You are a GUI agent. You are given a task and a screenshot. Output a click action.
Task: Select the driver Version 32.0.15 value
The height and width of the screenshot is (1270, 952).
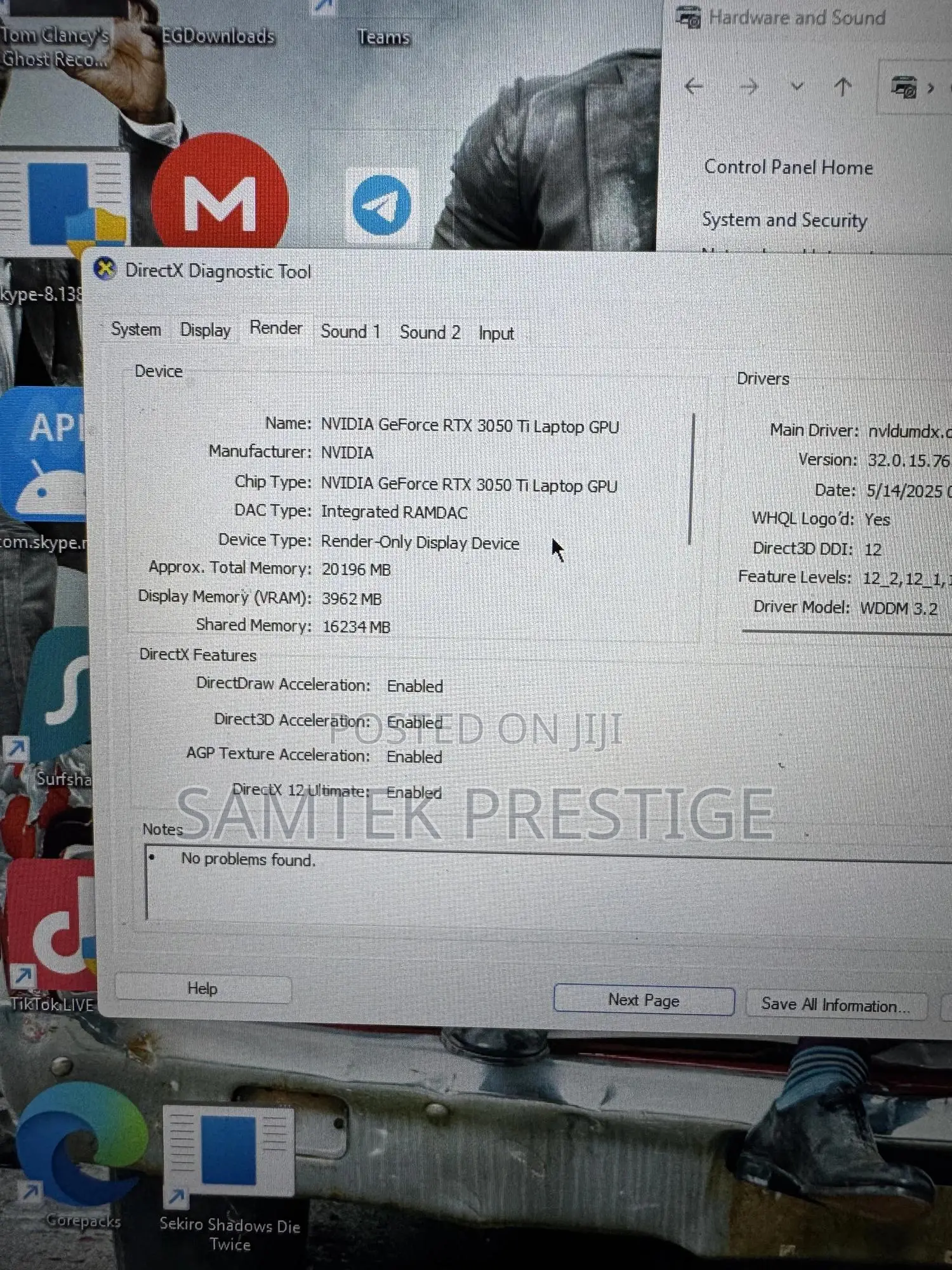pyautogui.click(x=909, y=460)
